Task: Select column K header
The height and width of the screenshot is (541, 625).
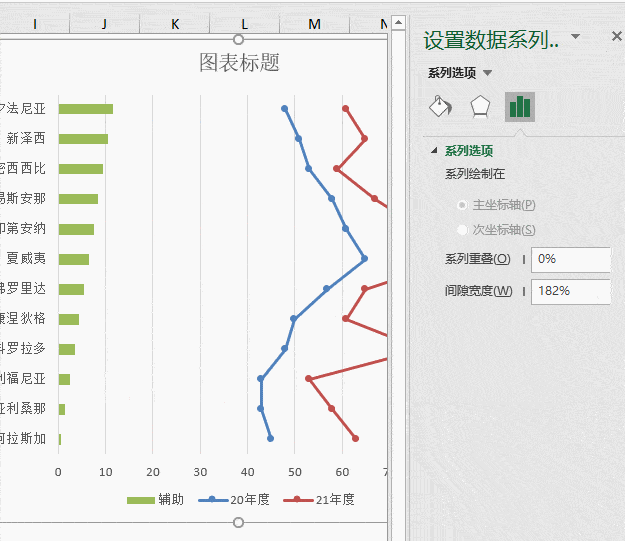Action: pyautogui.click(x=175, y=24)
